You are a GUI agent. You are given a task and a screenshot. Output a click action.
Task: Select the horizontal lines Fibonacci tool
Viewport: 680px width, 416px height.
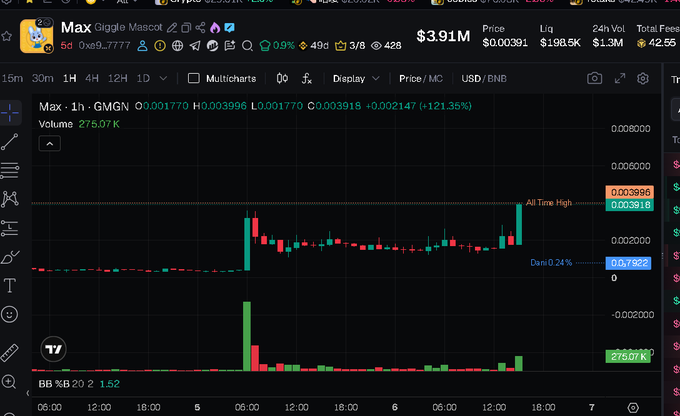(x=10, y=171)
